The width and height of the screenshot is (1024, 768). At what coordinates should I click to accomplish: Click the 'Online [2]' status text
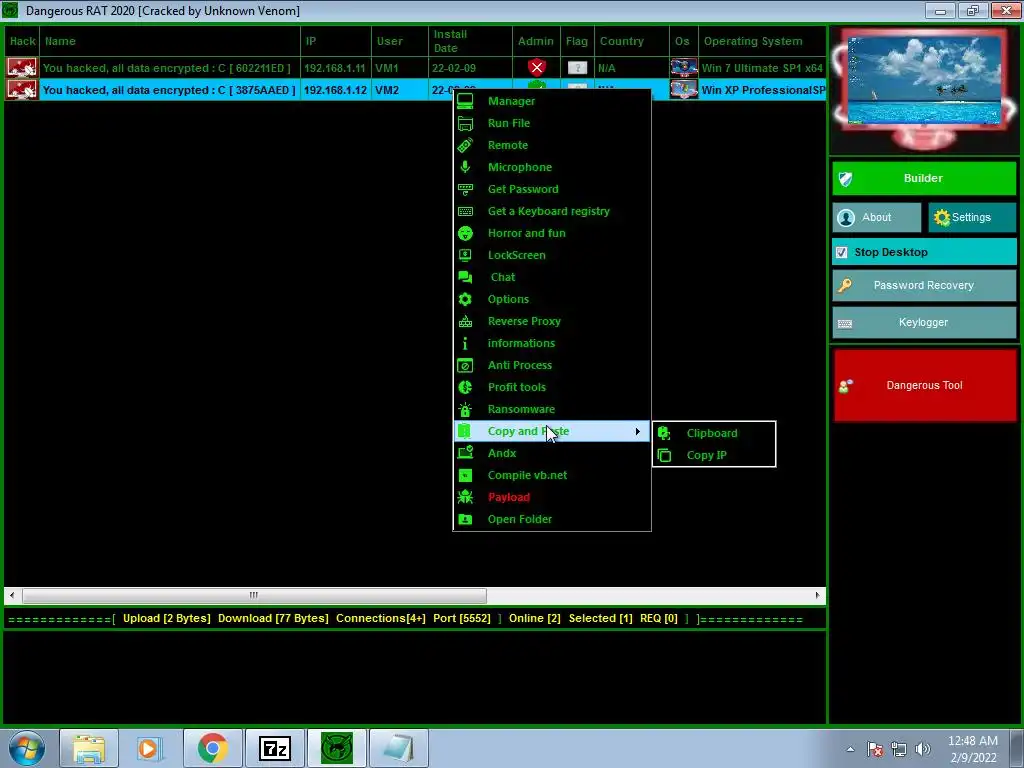coord(535,618)
